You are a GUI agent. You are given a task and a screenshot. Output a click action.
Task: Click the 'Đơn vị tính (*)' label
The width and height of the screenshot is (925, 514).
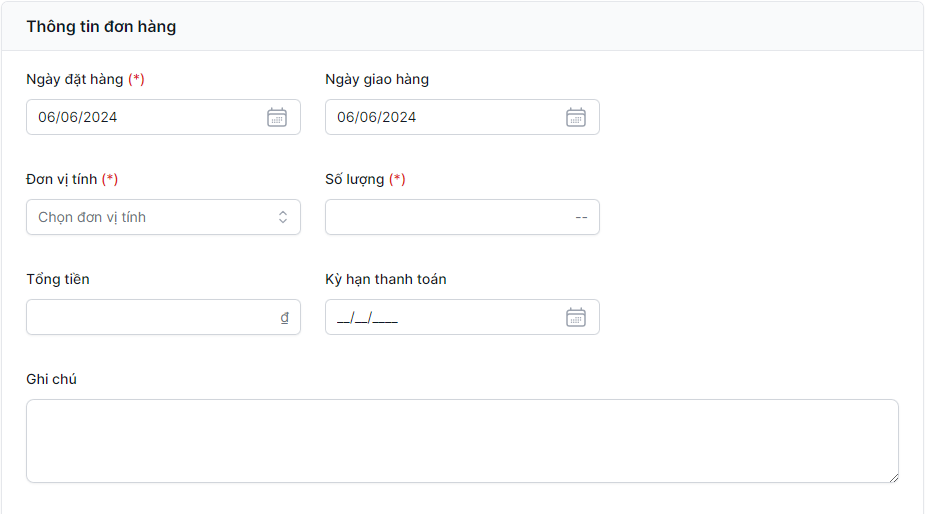(72, 179)
